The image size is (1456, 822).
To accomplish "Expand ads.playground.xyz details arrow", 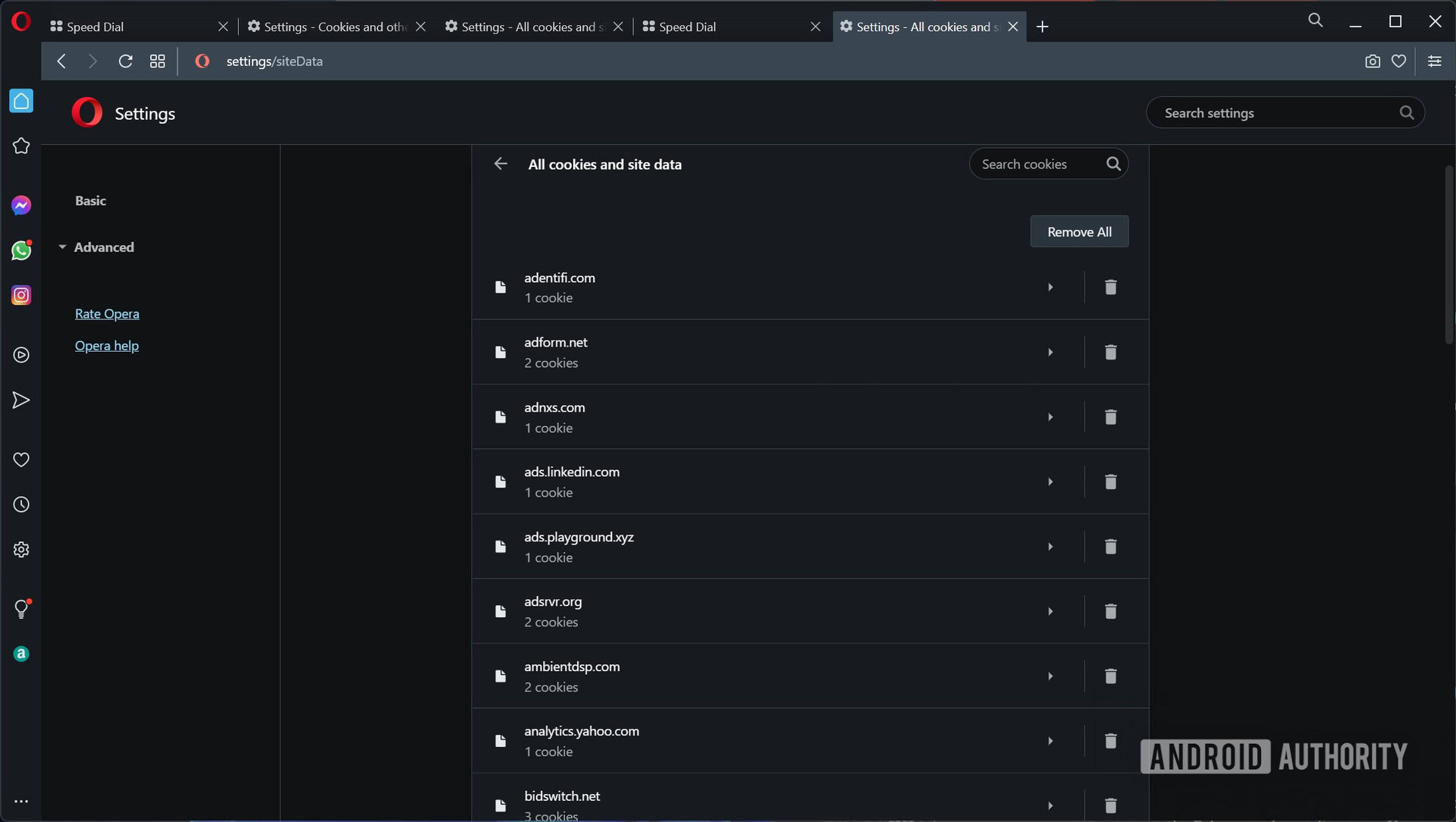I will click(x=1050, y=547).
